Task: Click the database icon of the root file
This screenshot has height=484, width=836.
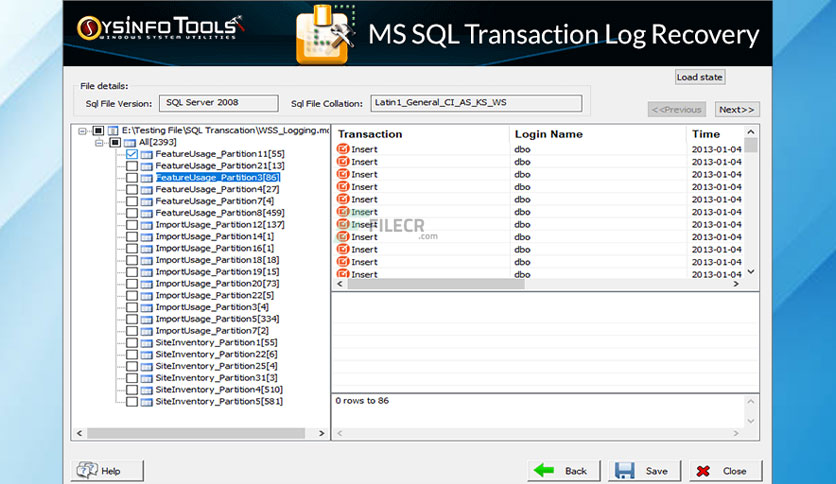Action: coord(112,131)
